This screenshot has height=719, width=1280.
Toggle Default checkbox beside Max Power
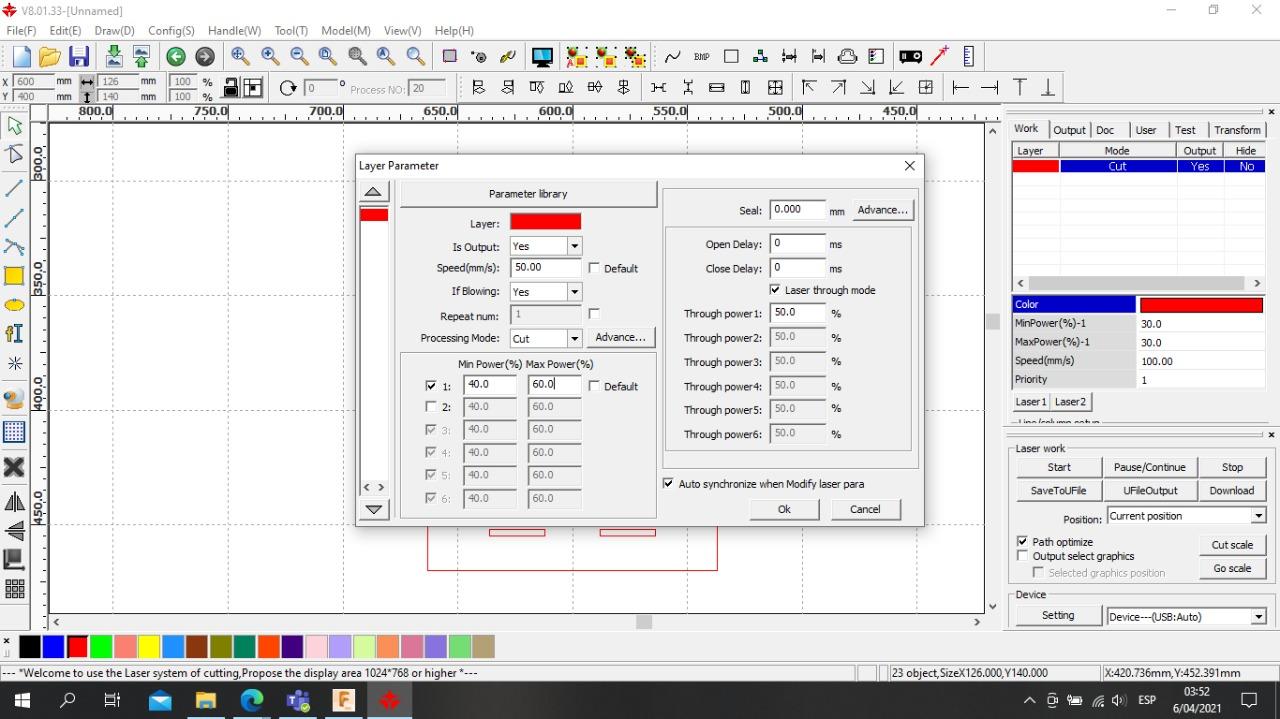[x=594, y=386]
